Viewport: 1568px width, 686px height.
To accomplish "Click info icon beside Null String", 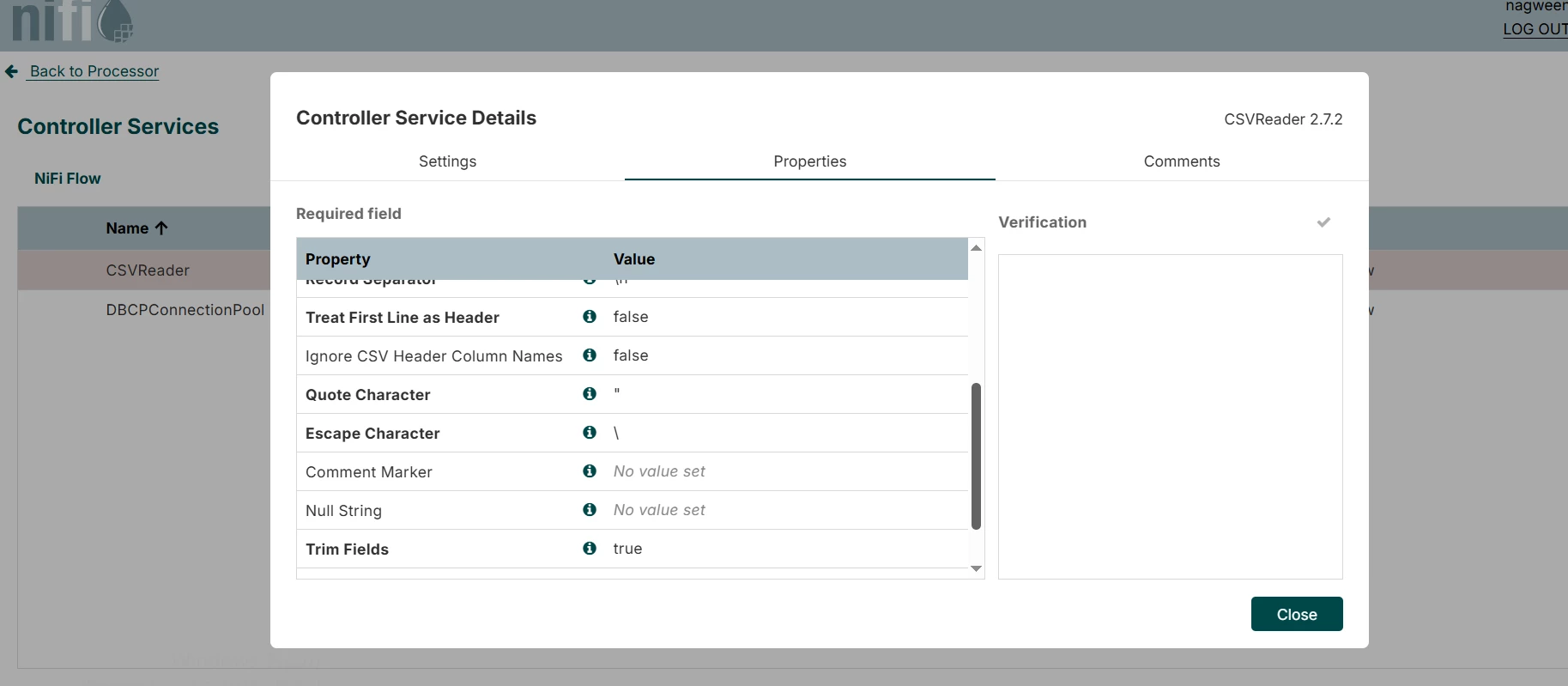I will coord(590,510).
